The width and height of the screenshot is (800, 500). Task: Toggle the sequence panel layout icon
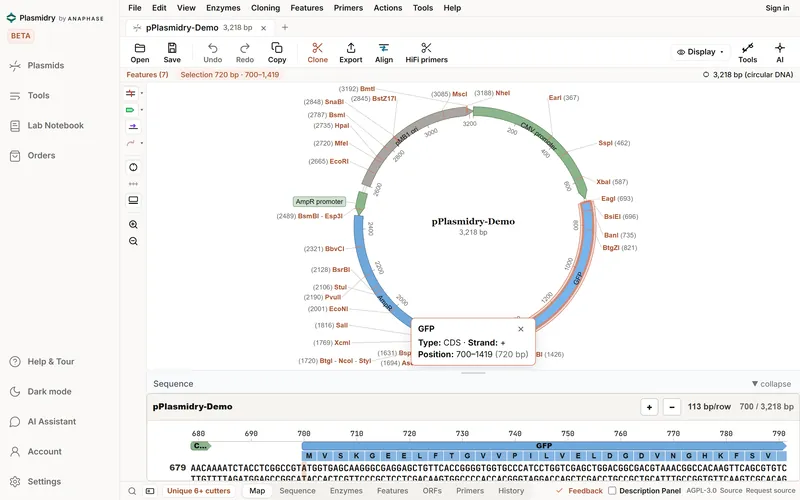pyautogui.click(x=133, y=200)
